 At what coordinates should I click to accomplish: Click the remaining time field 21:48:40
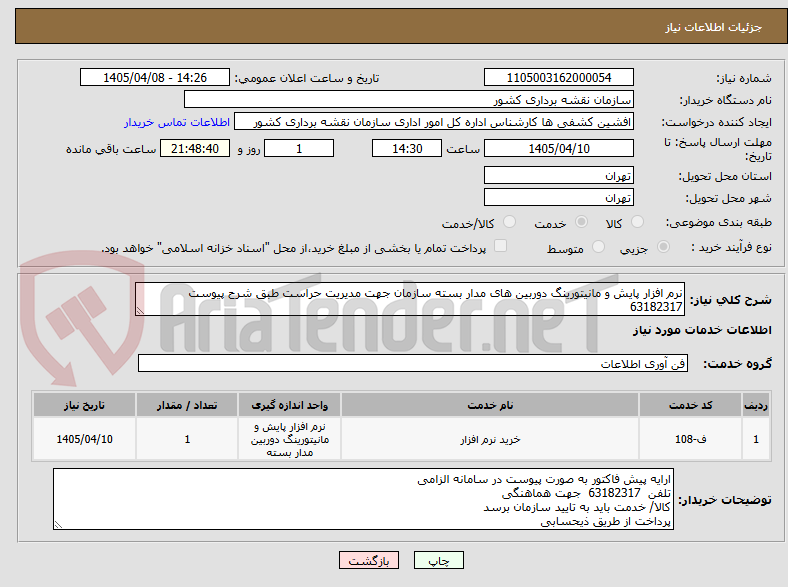coord(195,148)
